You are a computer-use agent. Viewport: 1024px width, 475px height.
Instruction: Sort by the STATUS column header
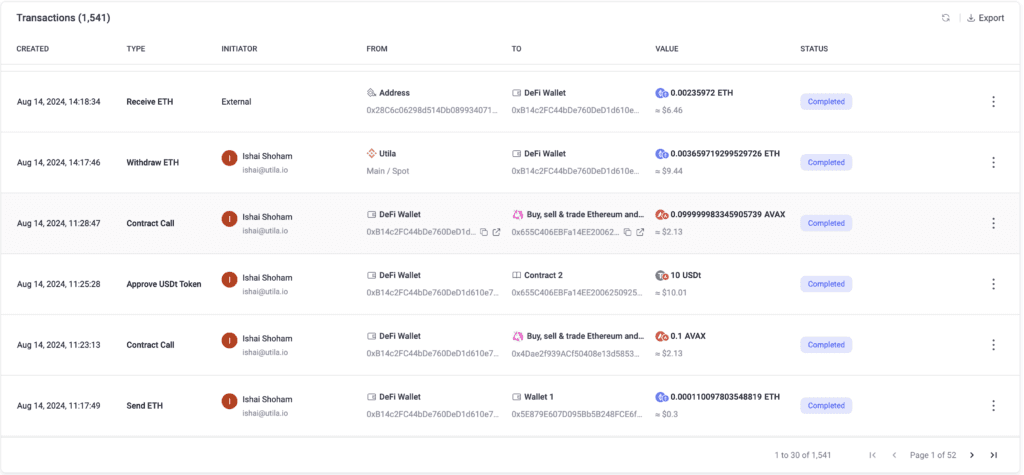[x=814, y=49]
